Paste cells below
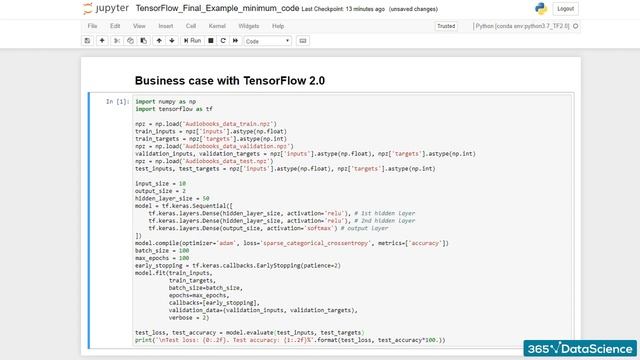This screenshot has width=640, height=360. pyautogui.click(x=144, y=41)
